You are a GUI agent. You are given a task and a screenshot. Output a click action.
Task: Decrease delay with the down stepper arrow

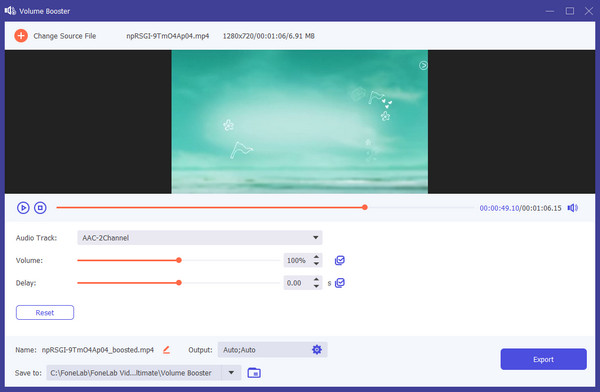click(316, 286)
